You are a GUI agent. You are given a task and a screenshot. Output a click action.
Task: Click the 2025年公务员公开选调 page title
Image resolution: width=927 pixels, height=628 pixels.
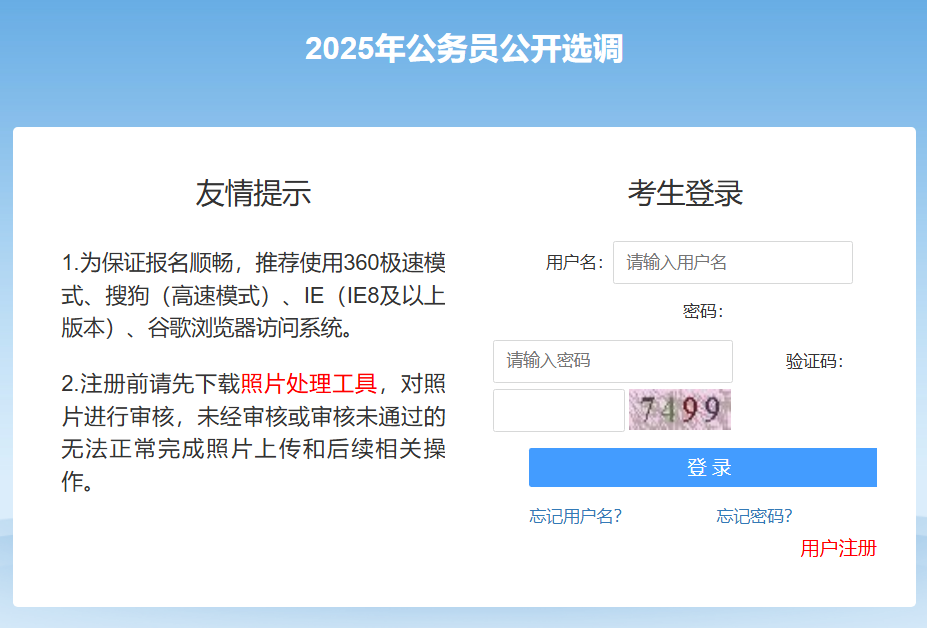(464, 49)
